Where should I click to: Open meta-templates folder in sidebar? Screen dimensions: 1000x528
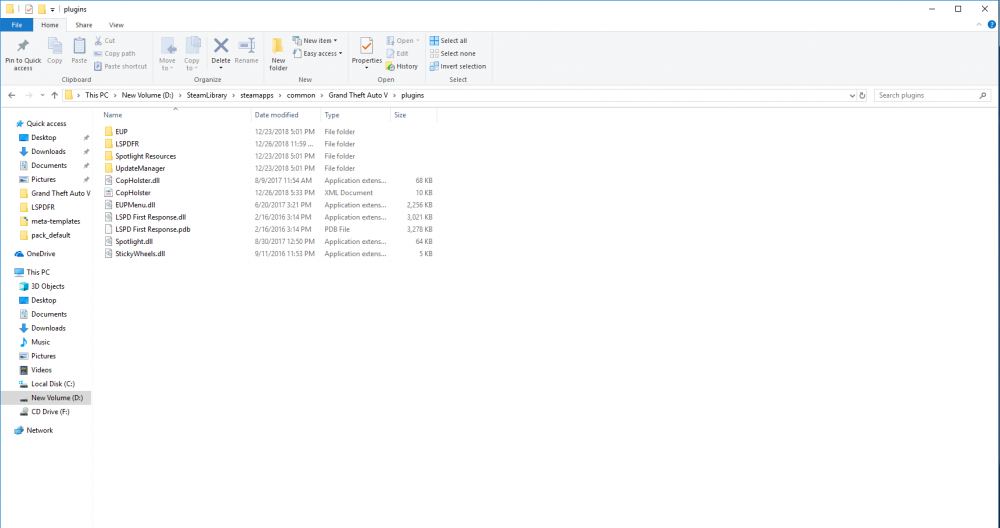click(x=55, y=221)
